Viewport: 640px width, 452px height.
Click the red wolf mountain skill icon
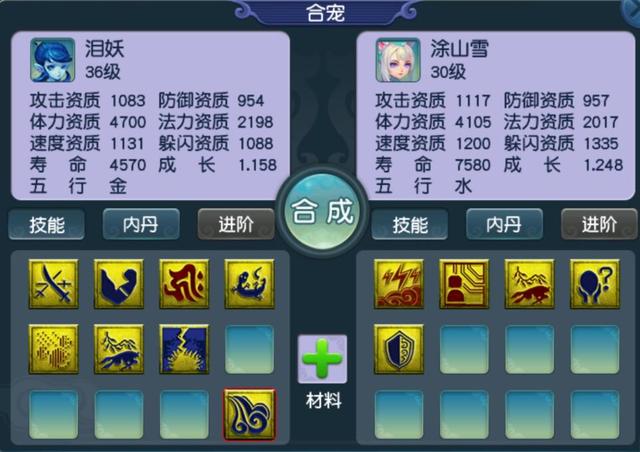point(529,284)
